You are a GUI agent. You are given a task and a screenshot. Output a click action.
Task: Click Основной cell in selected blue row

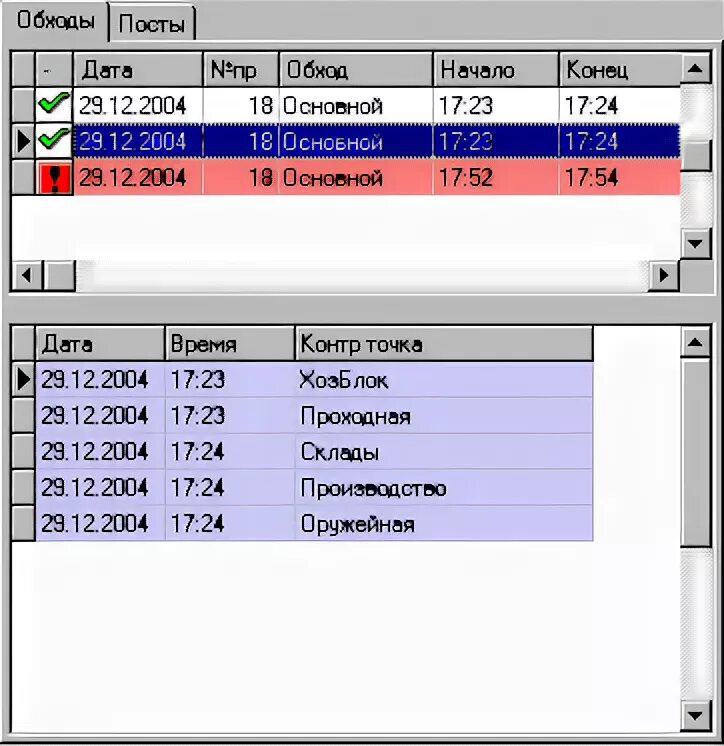pos(356,141)
